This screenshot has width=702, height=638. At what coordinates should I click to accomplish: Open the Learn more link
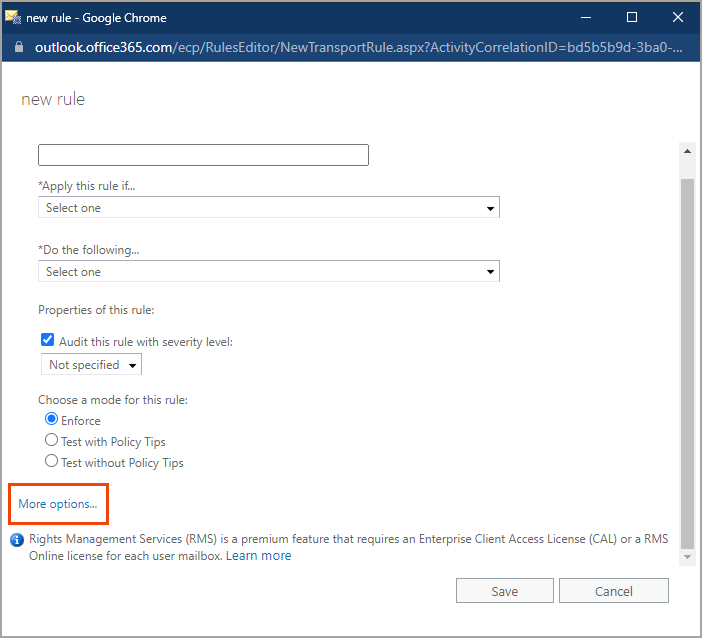point(258,556)
